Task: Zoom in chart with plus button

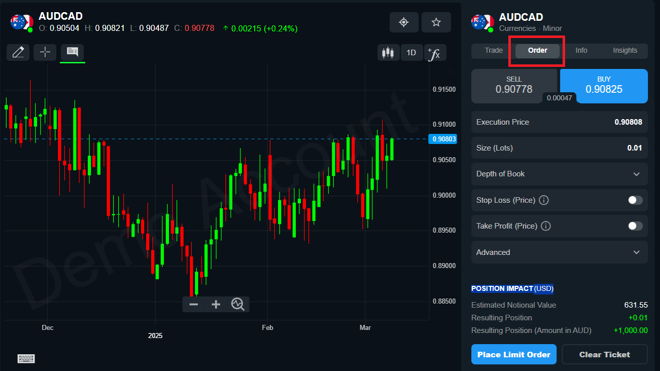Action: pyautogui.click(x=216, y=304)
